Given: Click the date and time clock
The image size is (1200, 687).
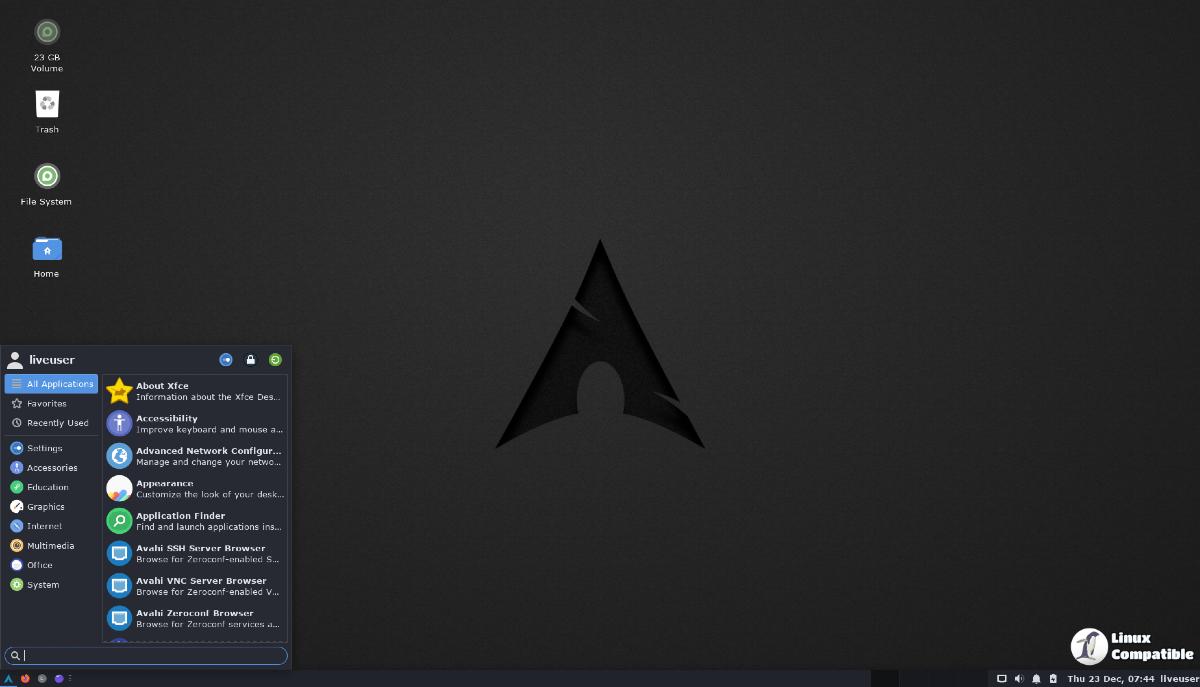Looking at the screenshot, I should 1110,679.
